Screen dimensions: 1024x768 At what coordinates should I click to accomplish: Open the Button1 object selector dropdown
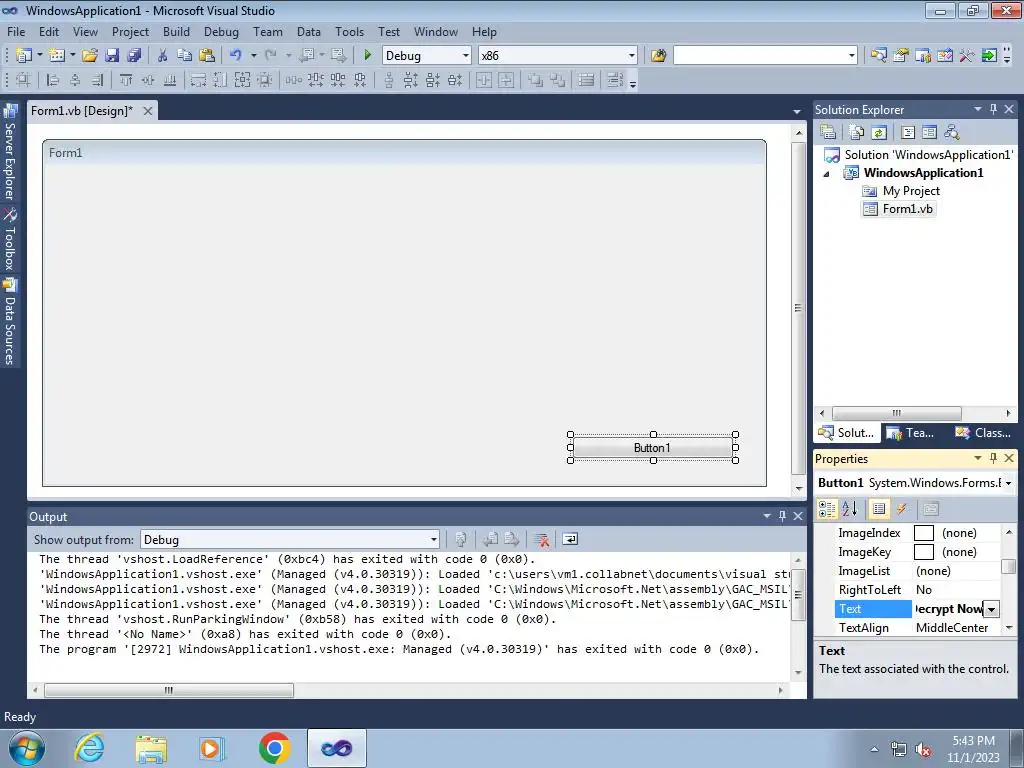tap(1008, 483)
